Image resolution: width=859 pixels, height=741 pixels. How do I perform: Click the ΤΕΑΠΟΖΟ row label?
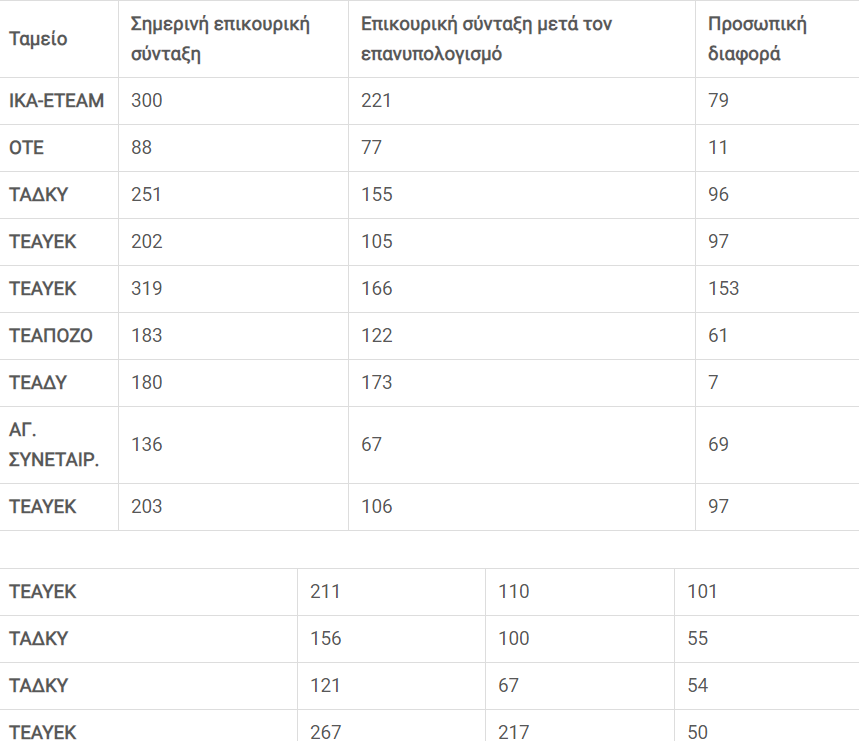coord(51,336)
